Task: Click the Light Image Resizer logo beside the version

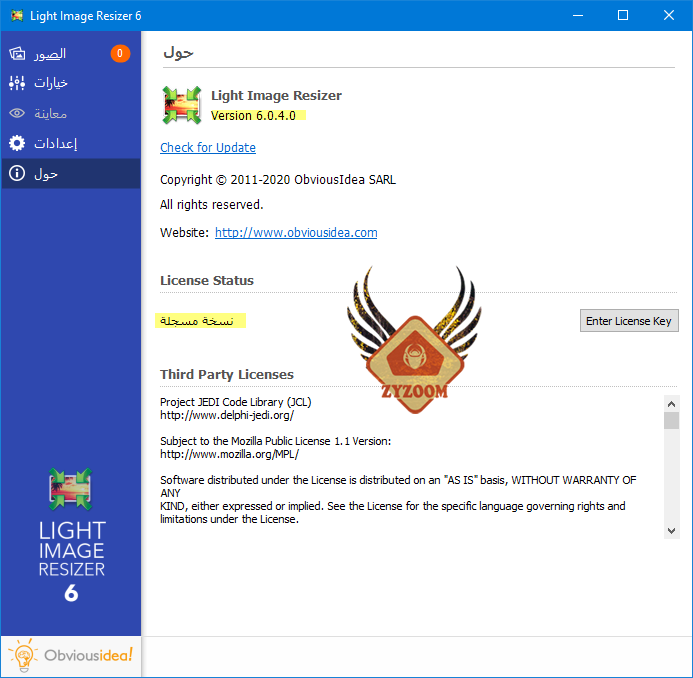Action: pyautogui.click(x=182, y=105)
